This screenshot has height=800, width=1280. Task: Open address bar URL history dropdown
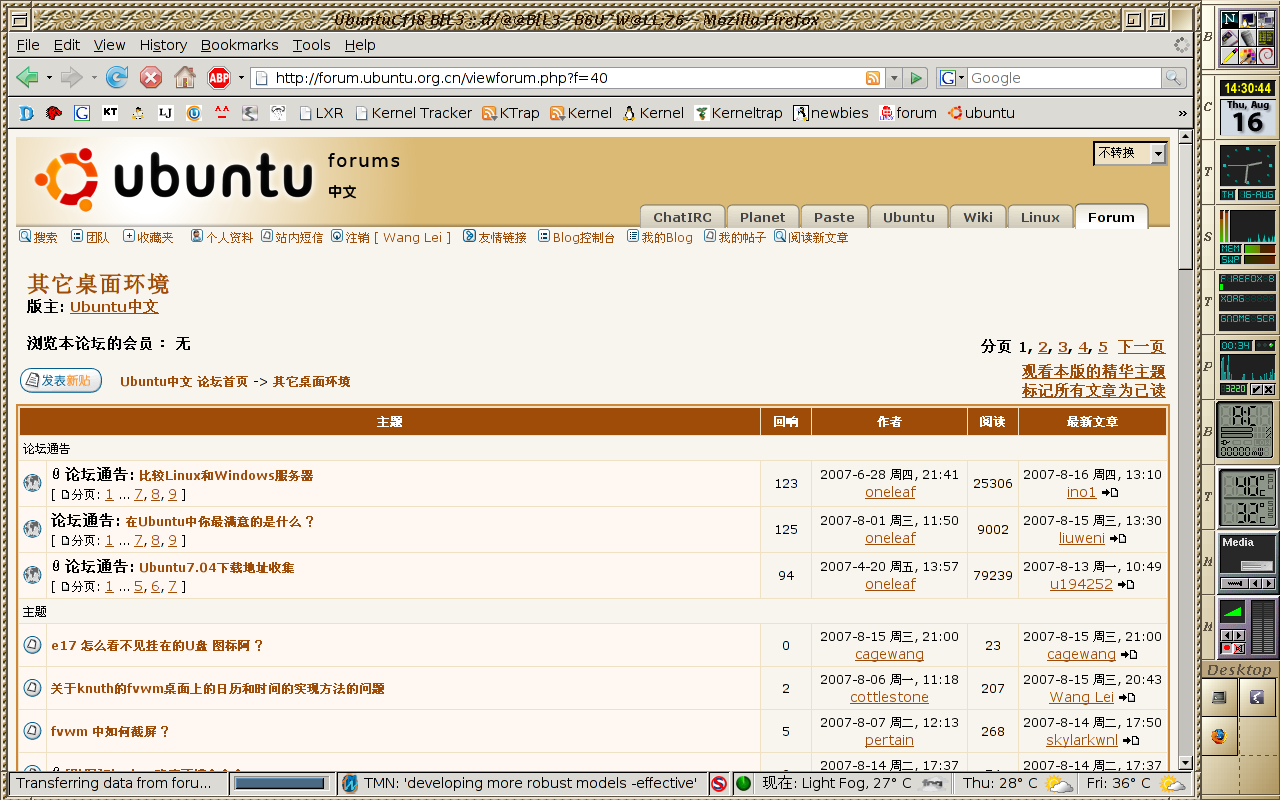pyautogui.click(x=892, y=78)
